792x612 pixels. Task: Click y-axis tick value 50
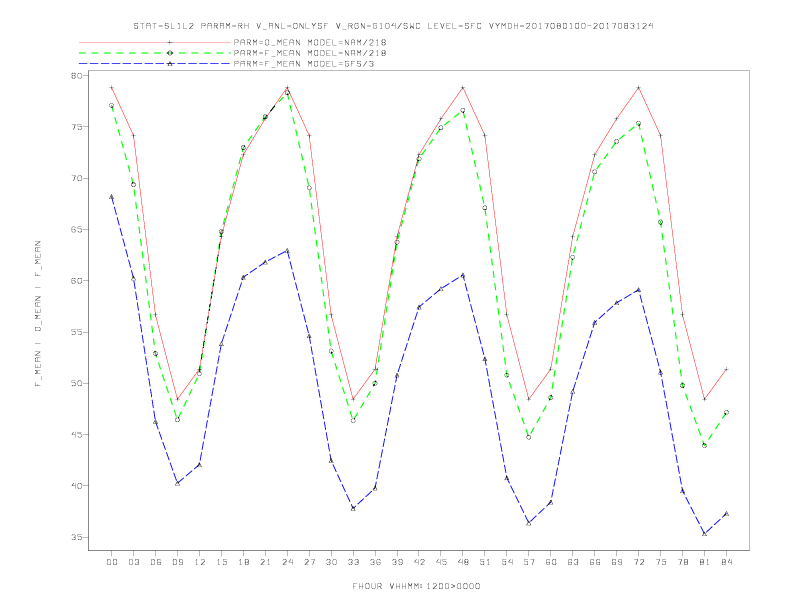point(77,383)
